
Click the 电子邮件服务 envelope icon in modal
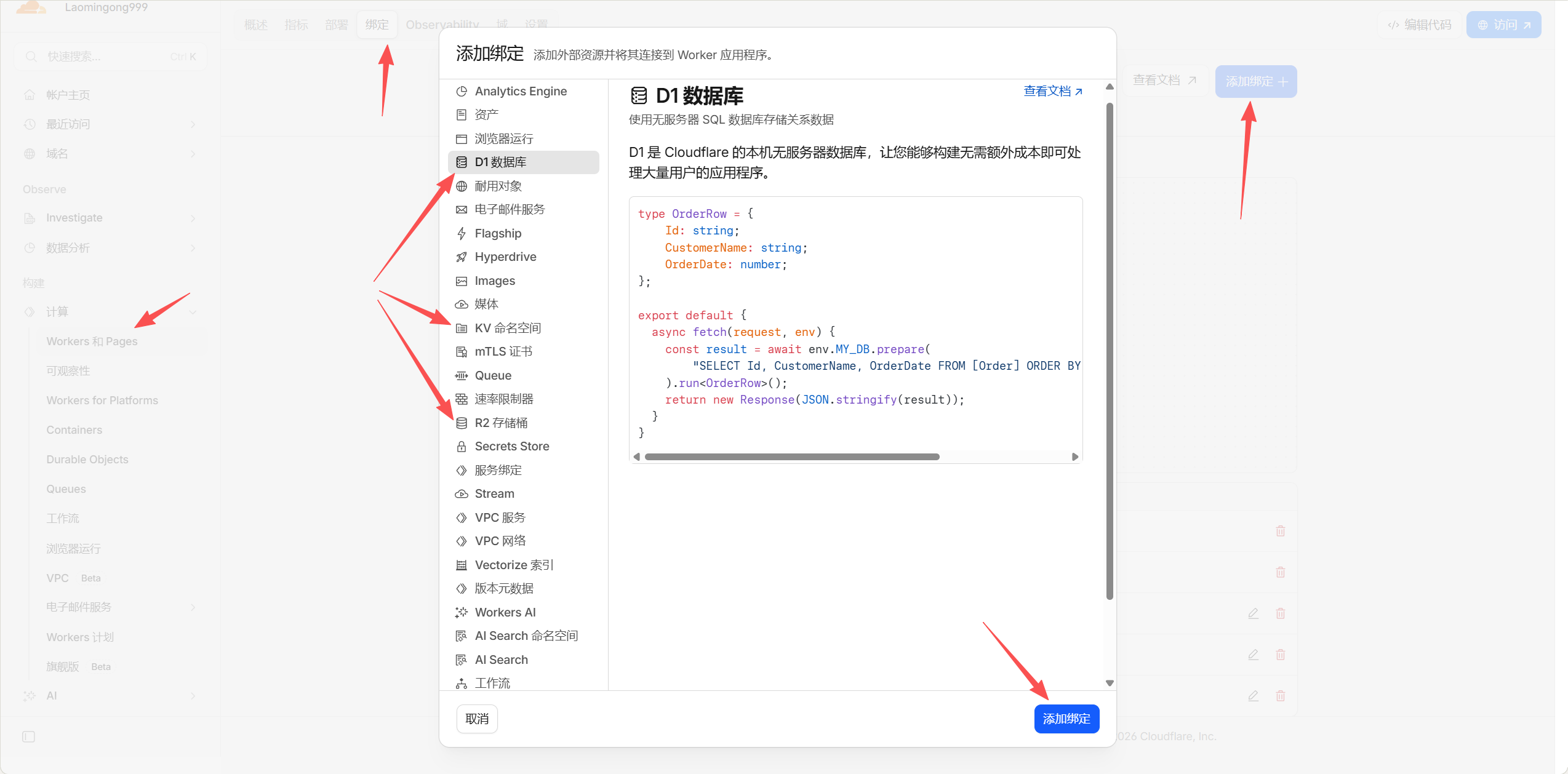click(462, 210)
